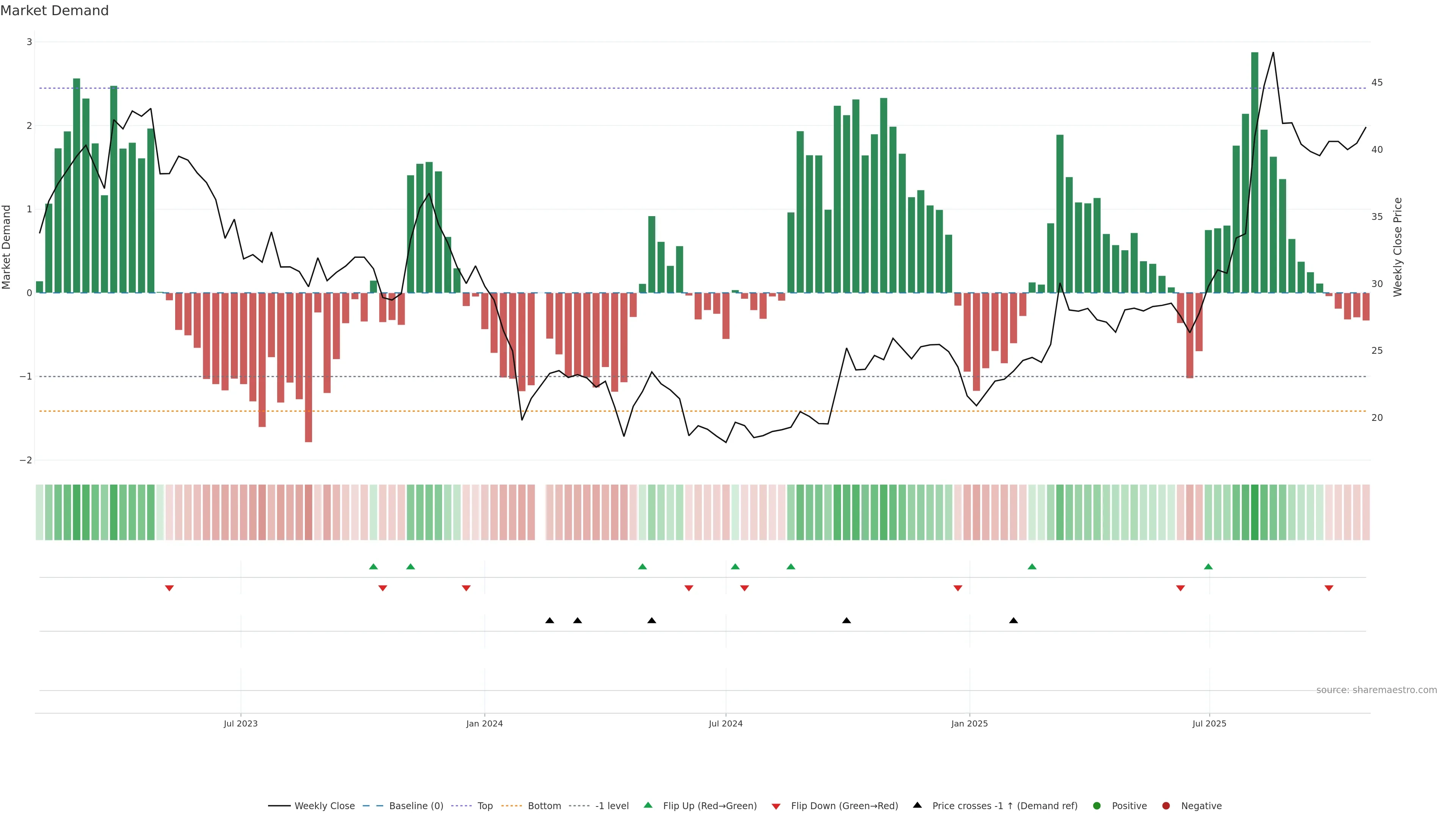Click the Jan 2025 x-axis label

[x=970, y=723]
